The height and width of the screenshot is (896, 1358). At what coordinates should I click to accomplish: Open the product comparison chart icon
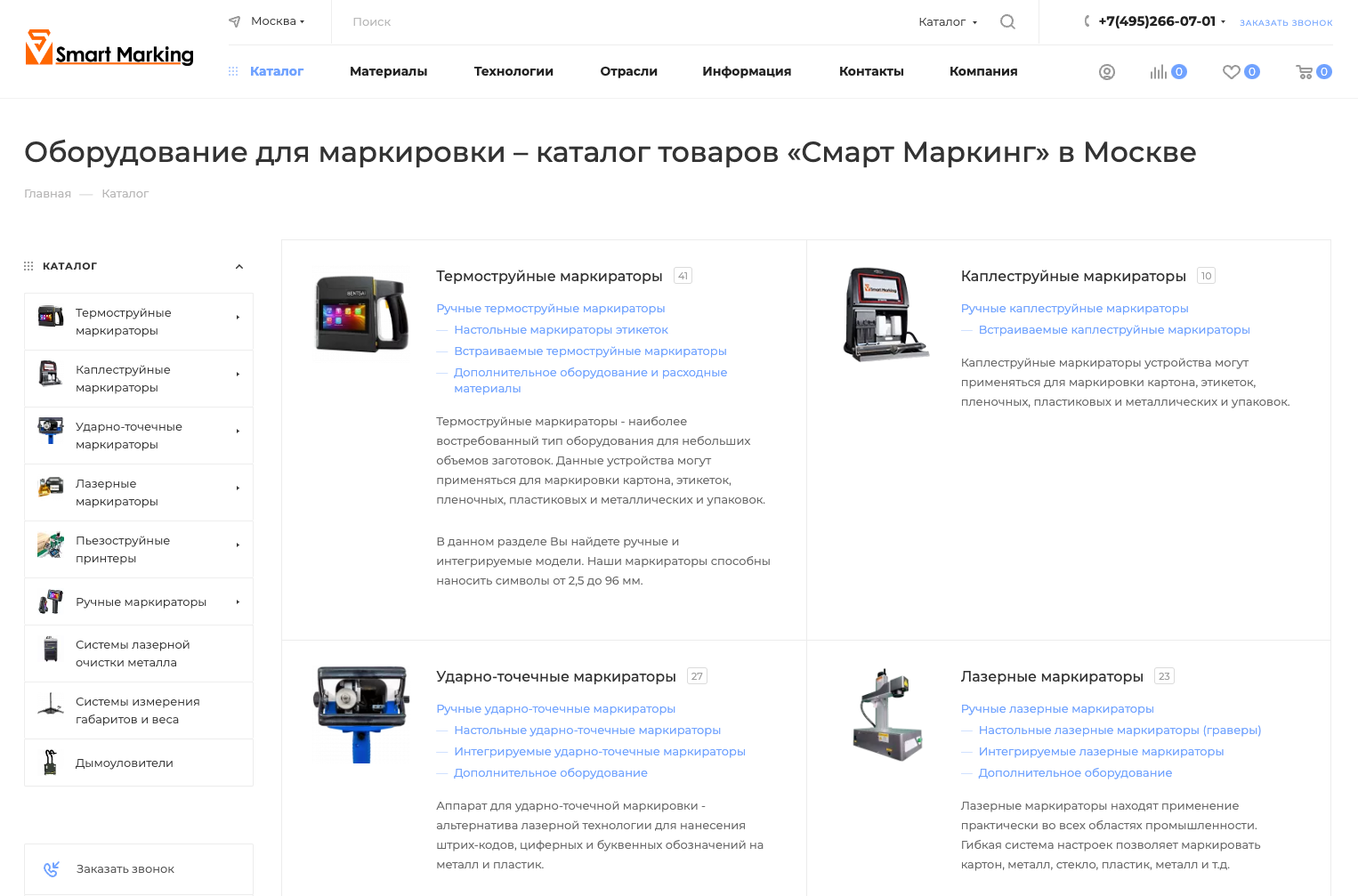coord(1158,72)
